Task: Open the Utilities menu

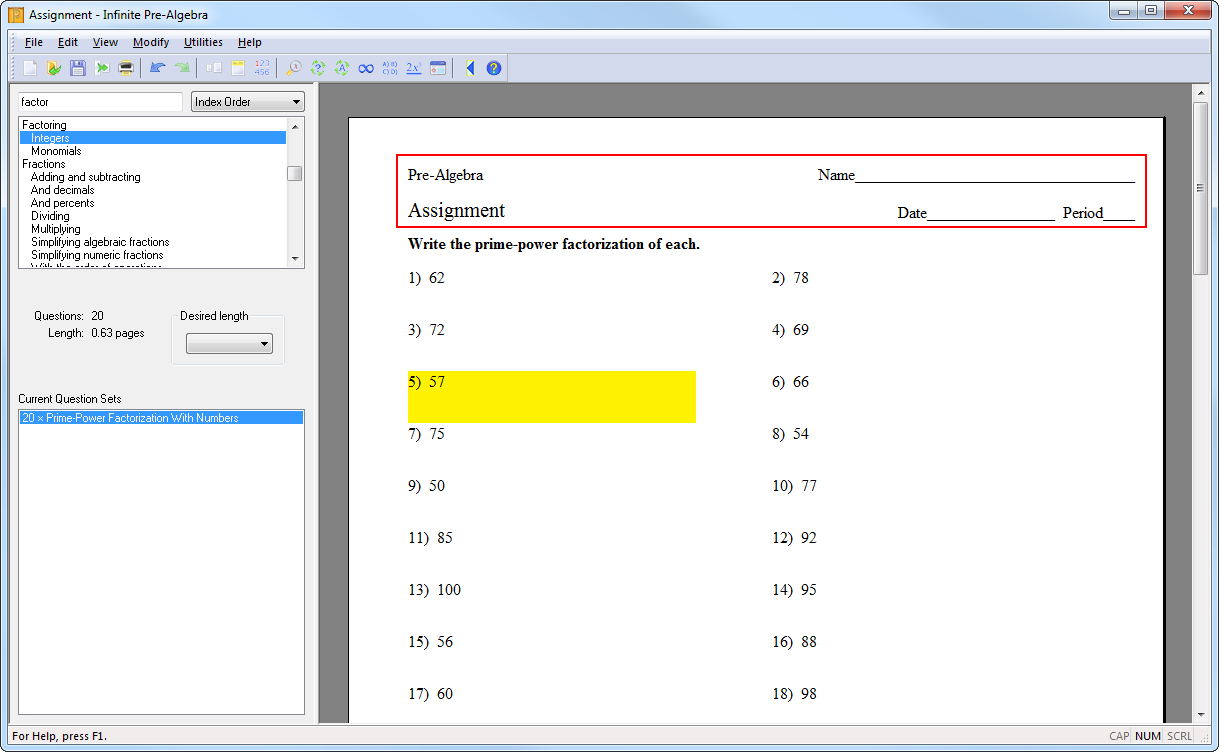Action: [203, 42]
